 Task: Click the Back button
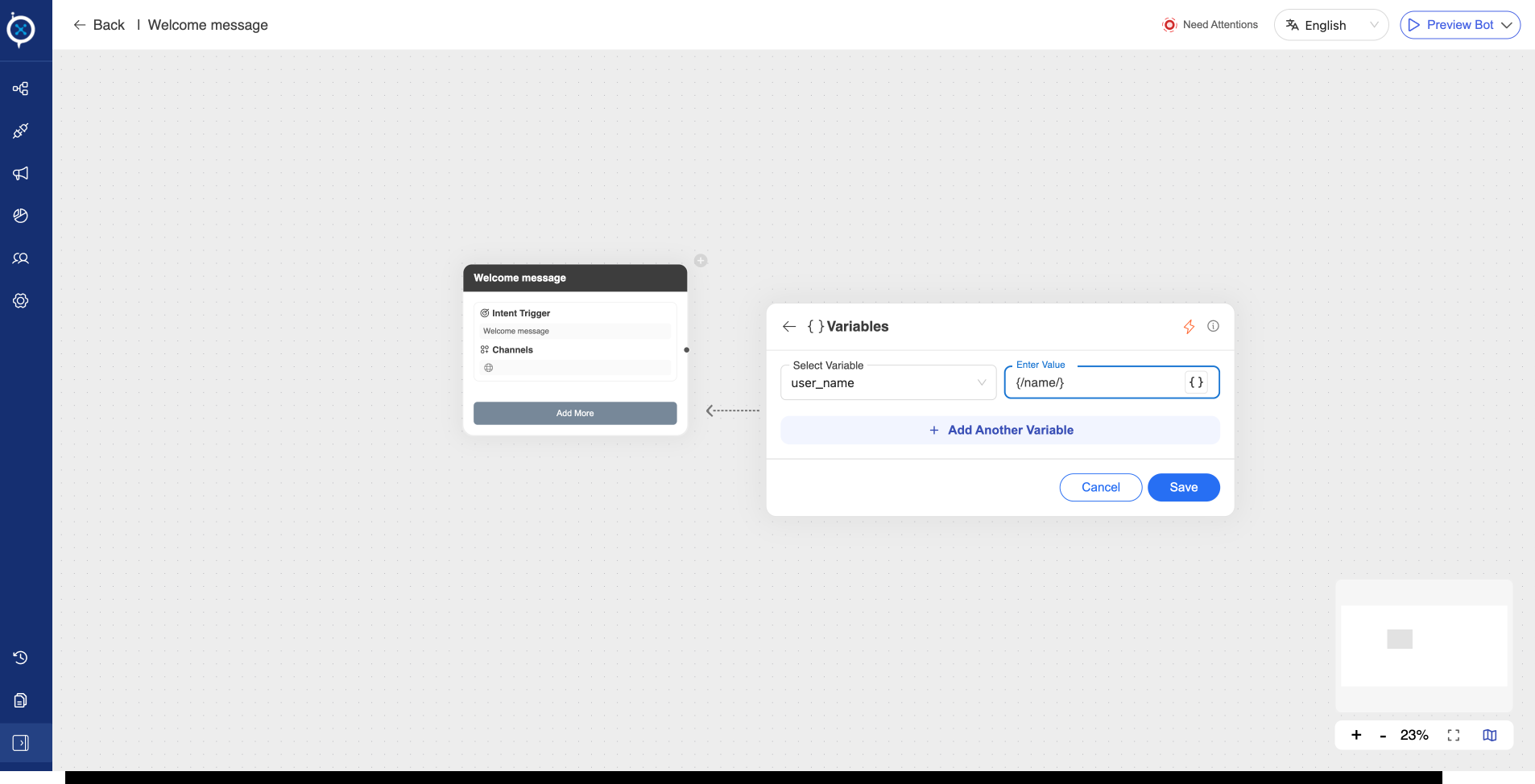(99, 25)
